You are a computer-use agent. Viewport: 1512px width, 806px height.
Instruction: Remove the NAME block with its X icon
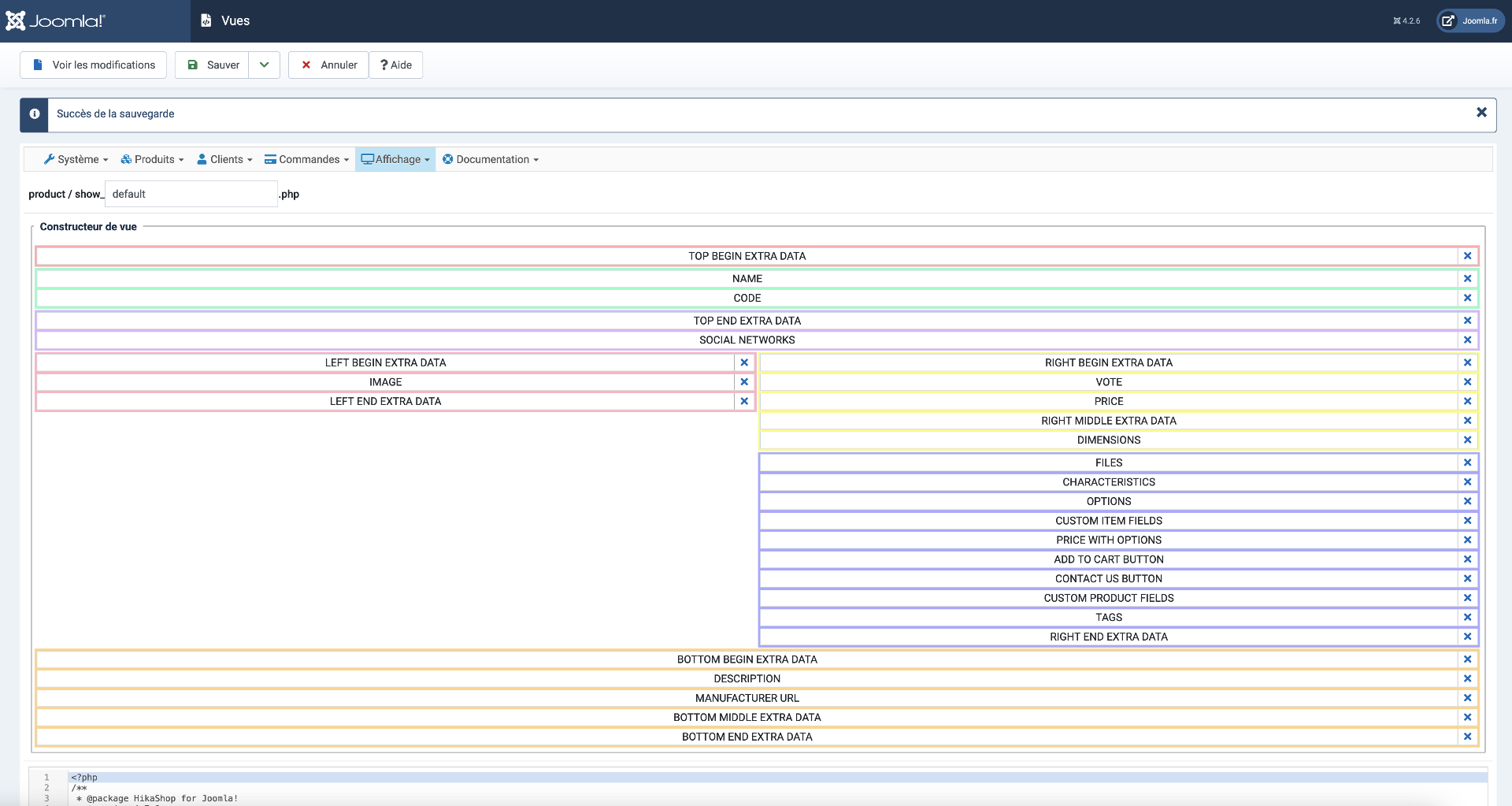[x=1467, y=279]
